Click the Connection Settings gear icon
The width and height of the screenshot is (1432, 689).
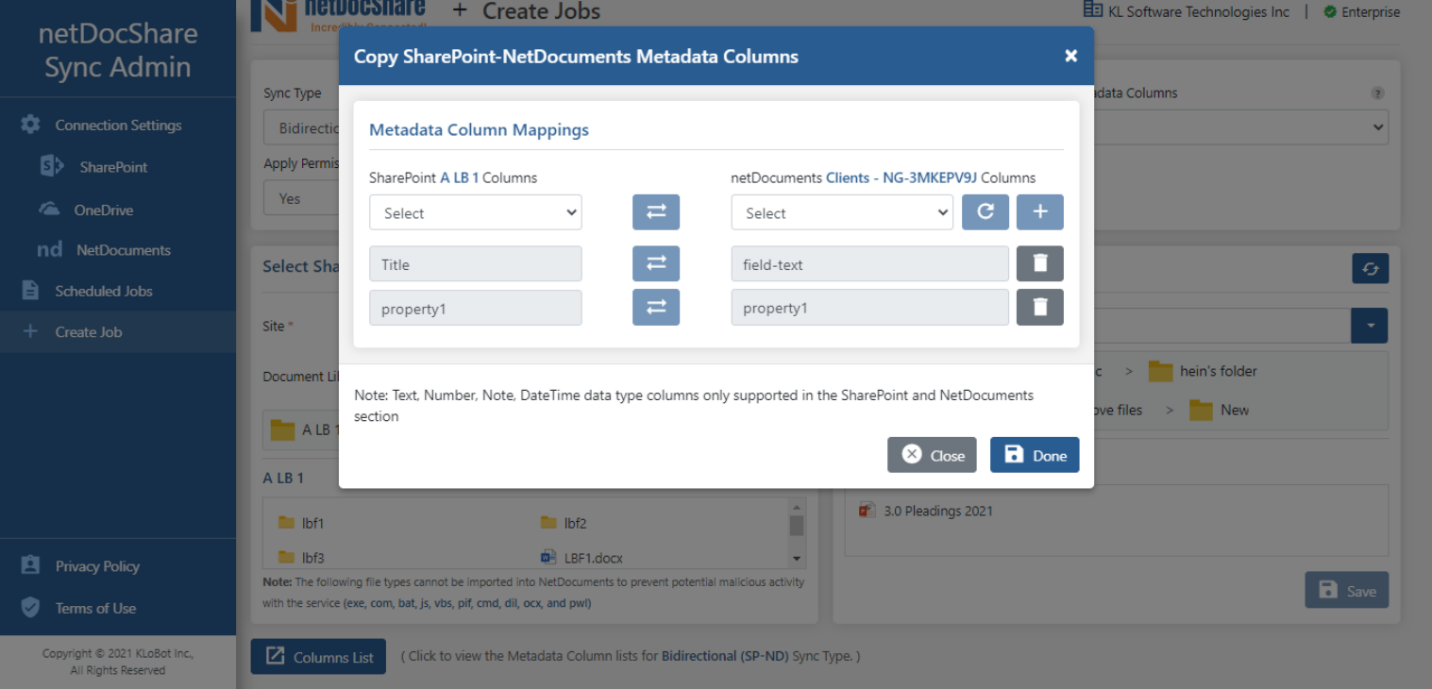(x=31, y=125)
